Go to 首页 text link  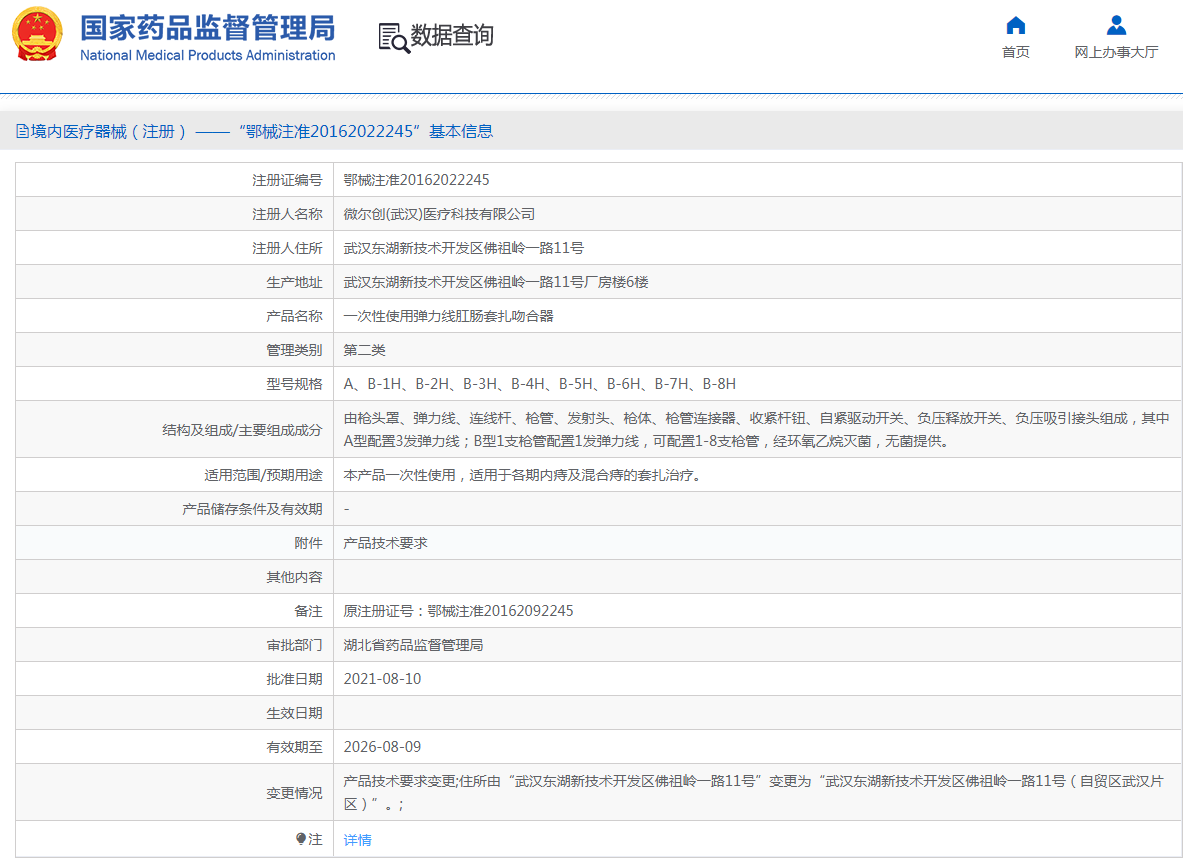click(1015, 52)
